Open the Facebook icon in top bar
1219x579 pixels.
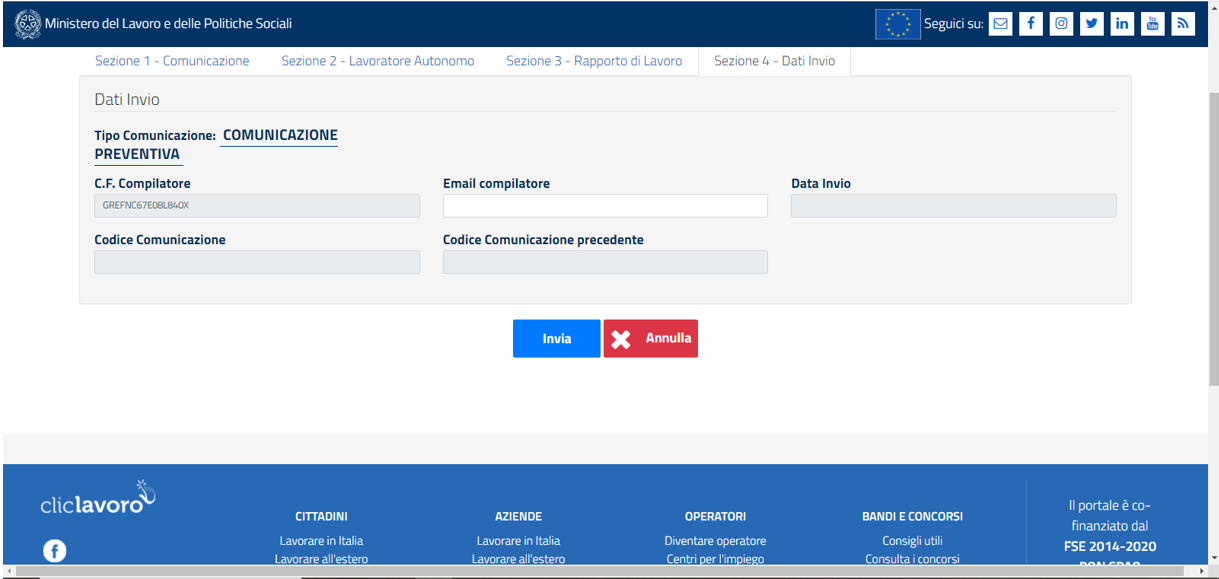pyautogui.click(x=1030, y=24)
